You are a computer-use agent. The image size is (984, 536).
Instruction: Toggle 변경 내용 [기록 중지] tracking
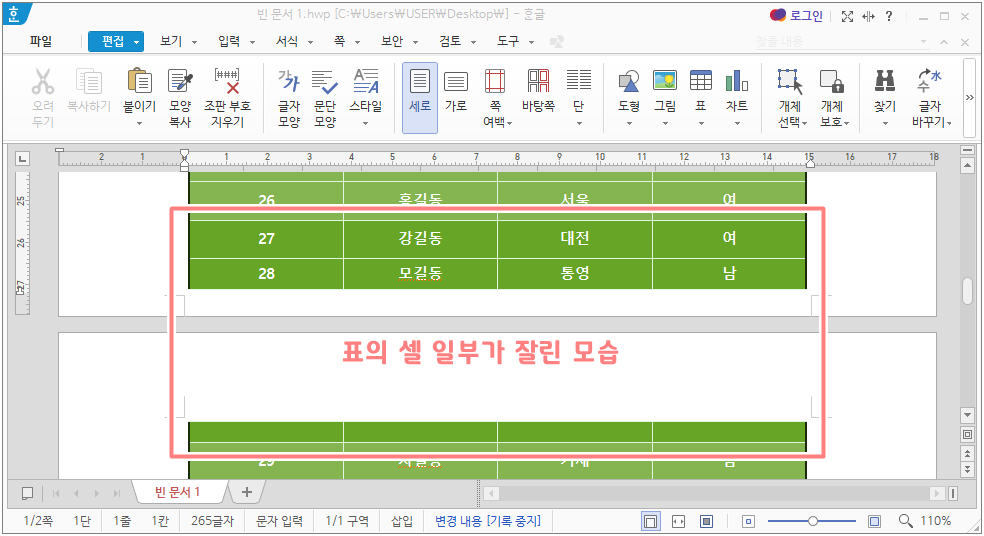488,521
